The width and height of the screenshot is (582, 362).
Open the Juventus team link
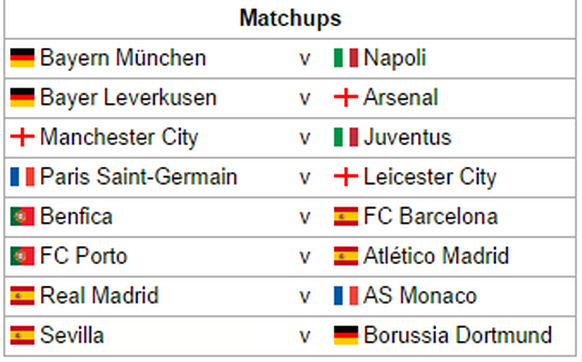pos(407,137)
